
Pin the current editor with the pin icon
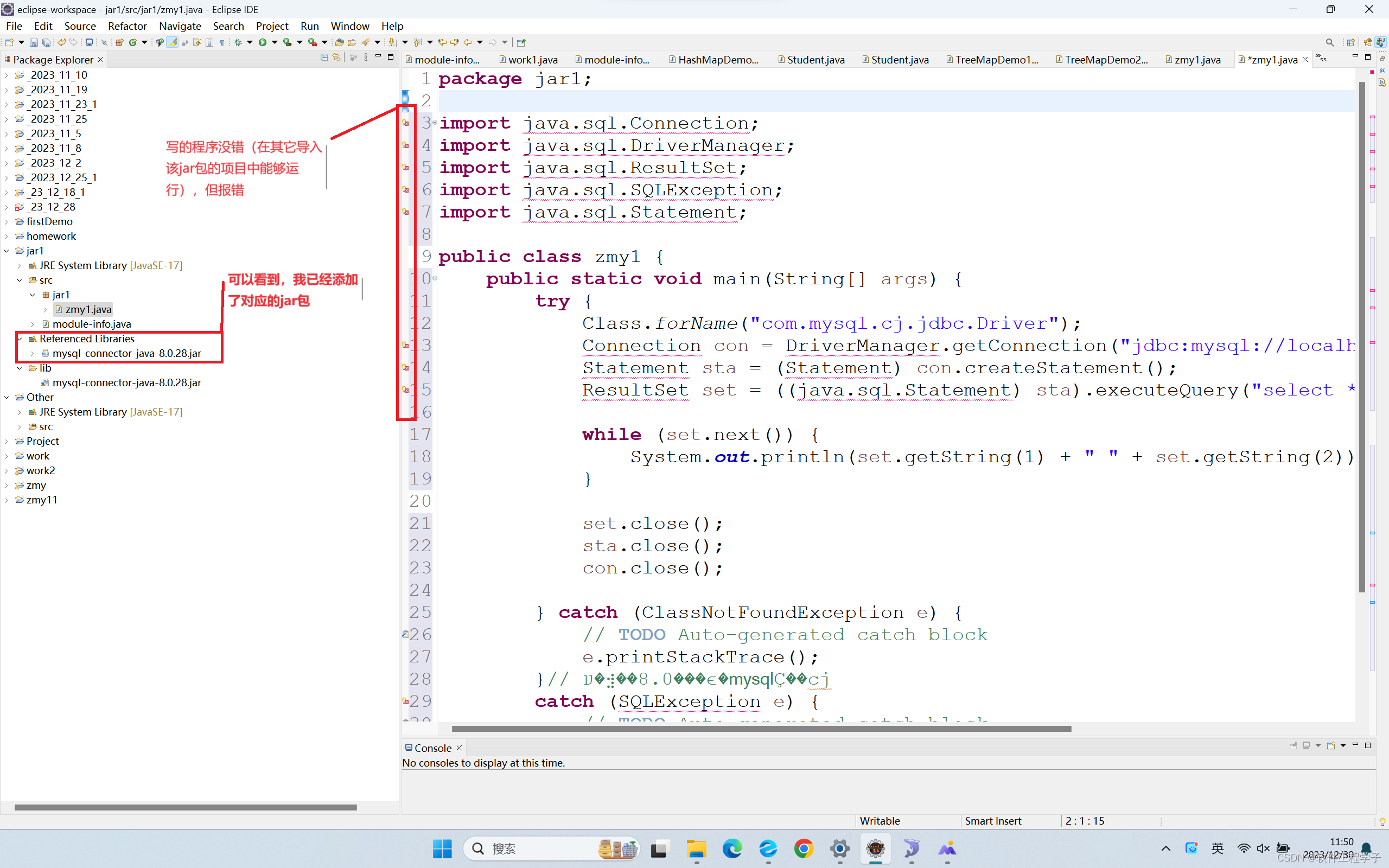[x=520, y=42]
